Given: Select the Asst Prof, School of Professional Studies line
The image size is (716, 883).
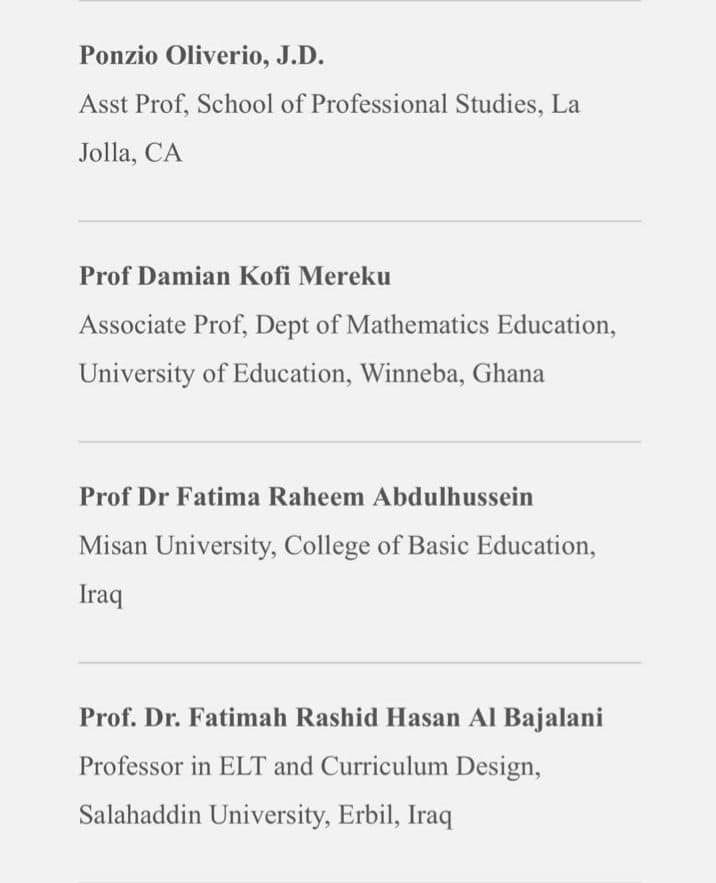Looking at the screenshot, I should pos(329,105).
